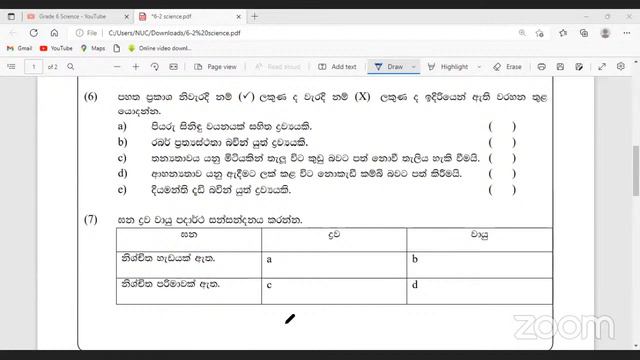640x360 pixels.
Task: Open the Online video downloader bookmark
Action: 160,48
